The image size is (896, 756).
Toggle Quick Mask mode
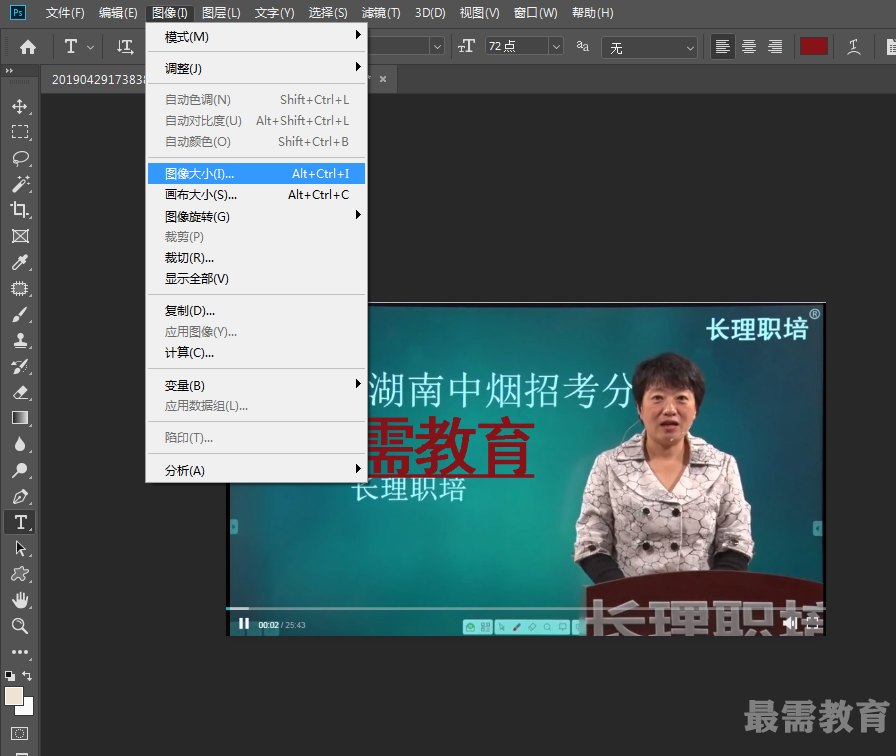(19, 734)
